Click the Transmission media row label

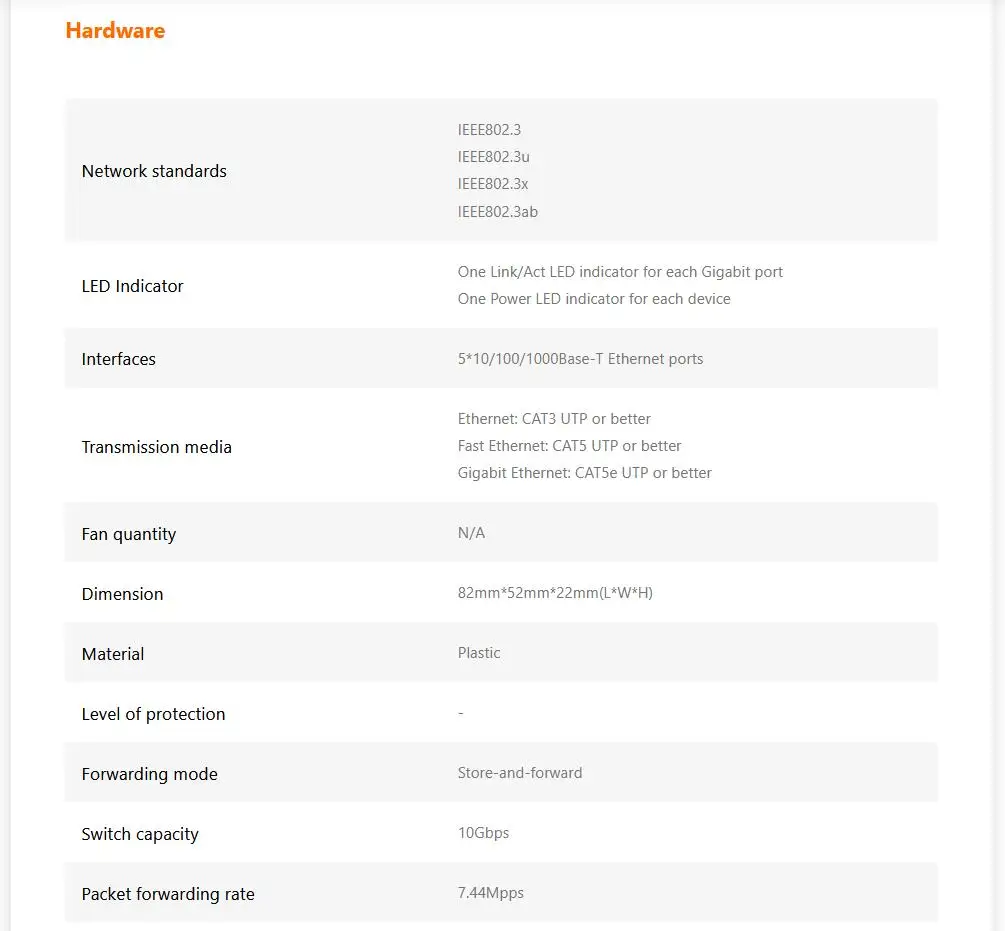(156, 447)
